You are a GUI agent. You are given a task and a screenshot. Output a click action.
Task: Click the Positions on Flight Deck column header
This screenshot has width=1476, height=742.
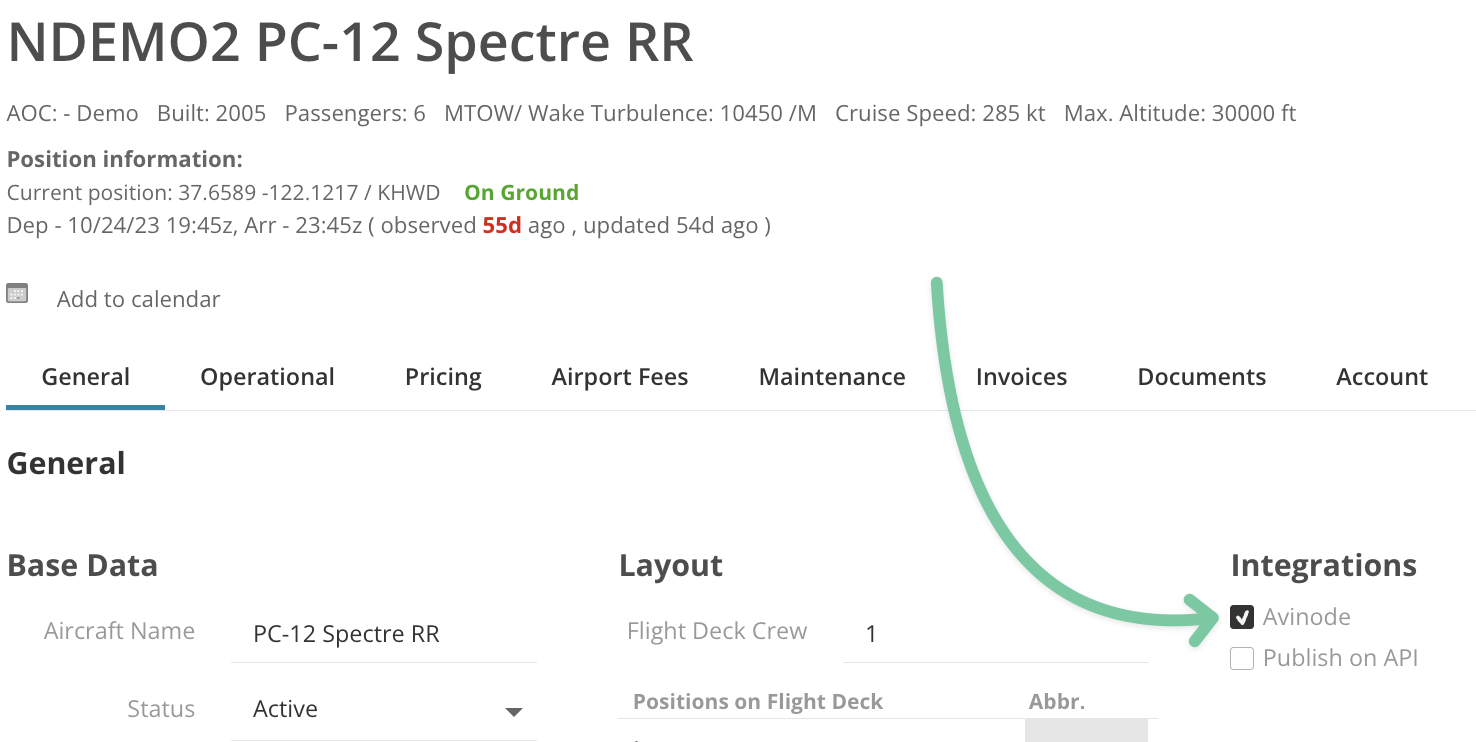tap(758, 702)
